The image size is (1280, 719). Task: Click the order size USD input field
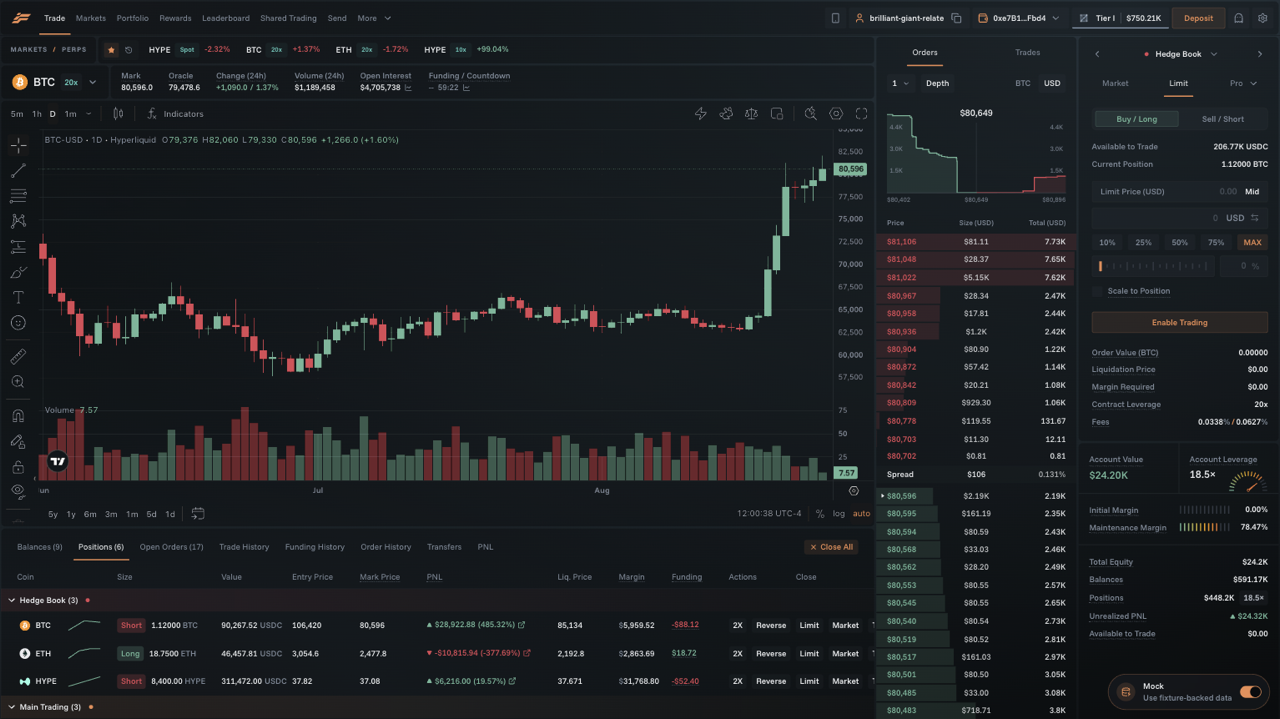click(x=1179, y=217)
